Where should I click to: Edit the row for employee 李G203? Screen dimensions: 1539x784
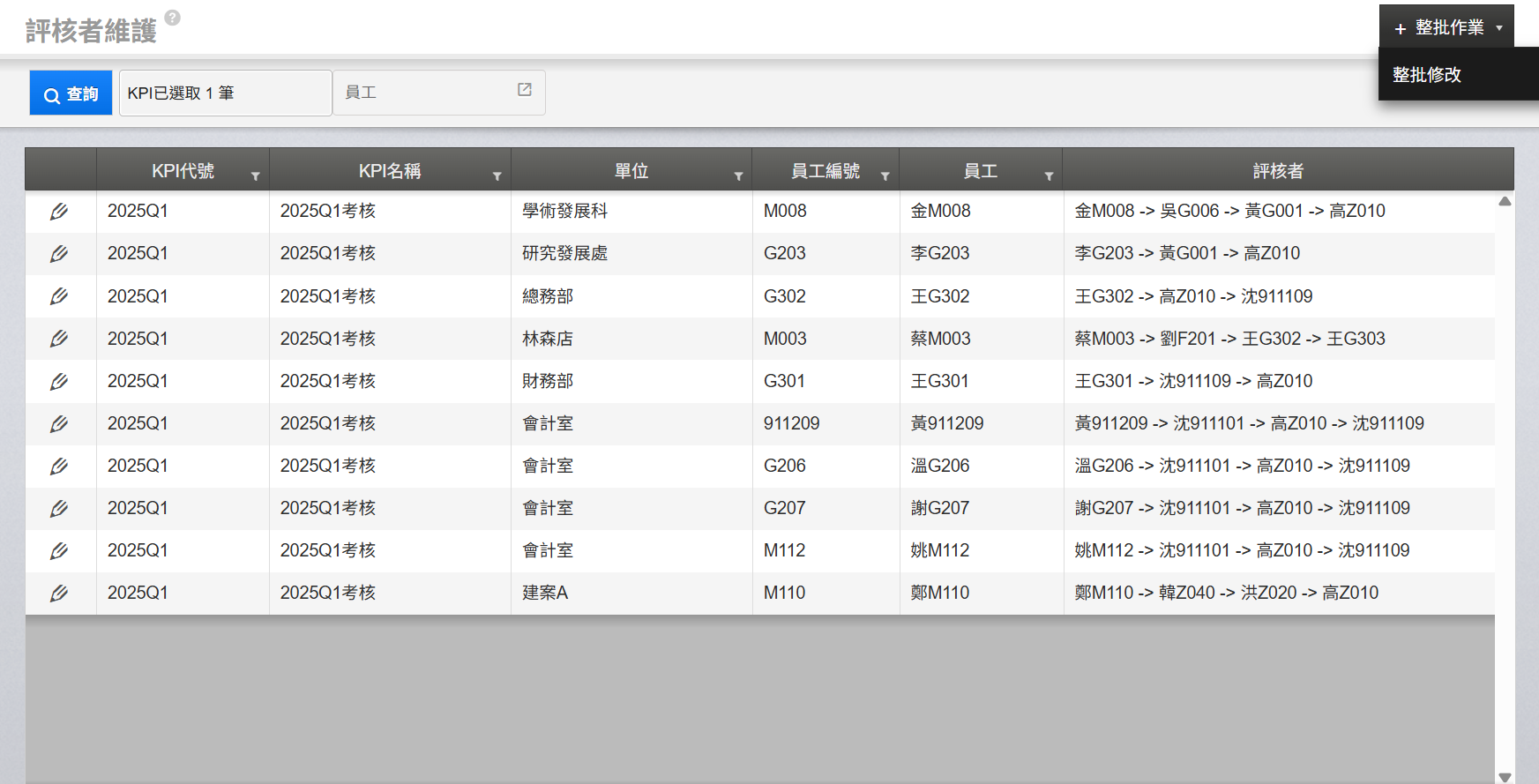tap(59, 254)
